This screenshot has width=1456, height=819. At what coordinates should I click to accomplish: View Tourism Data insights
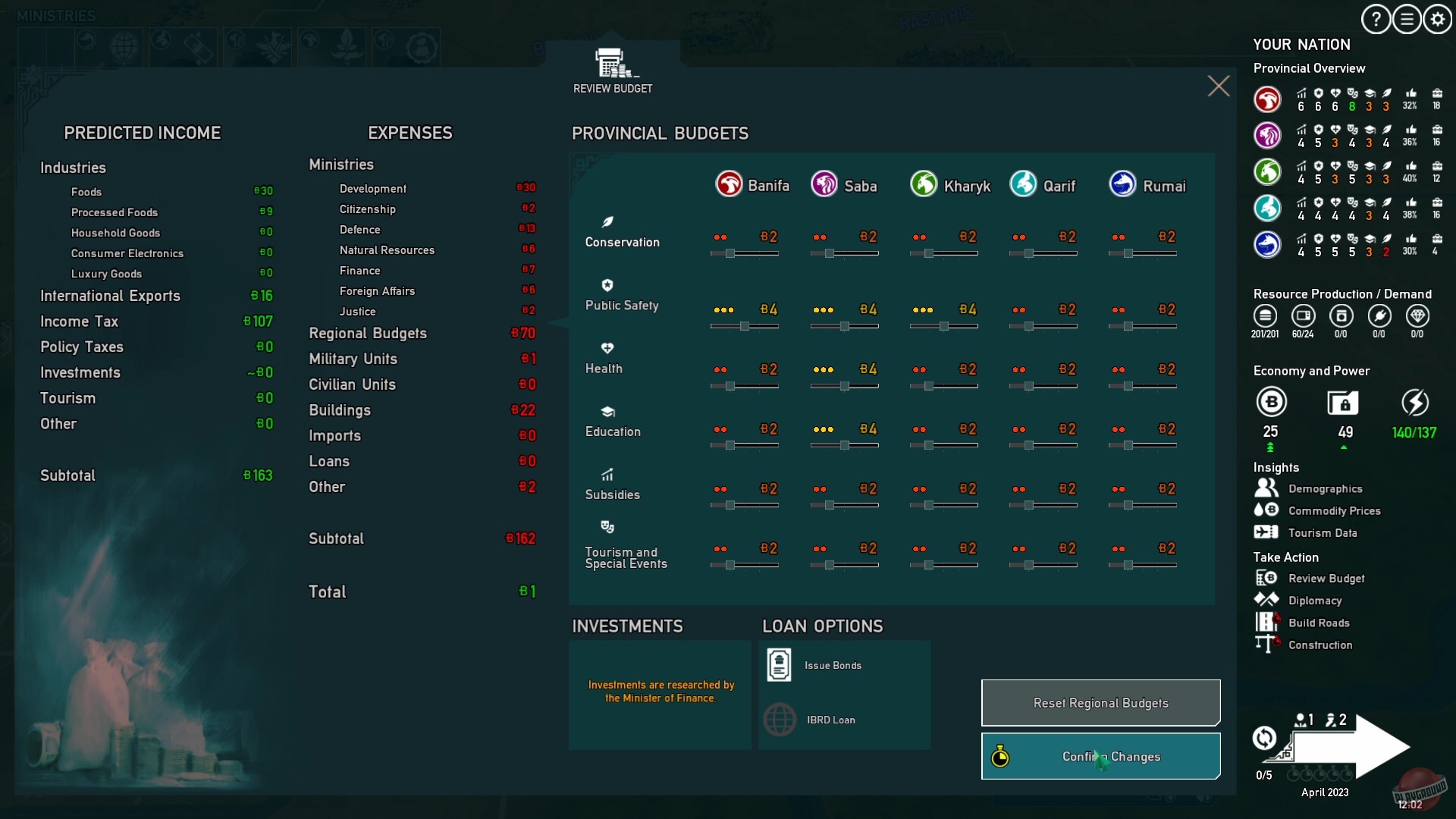pyautogui.click(x=1326, y=532)
